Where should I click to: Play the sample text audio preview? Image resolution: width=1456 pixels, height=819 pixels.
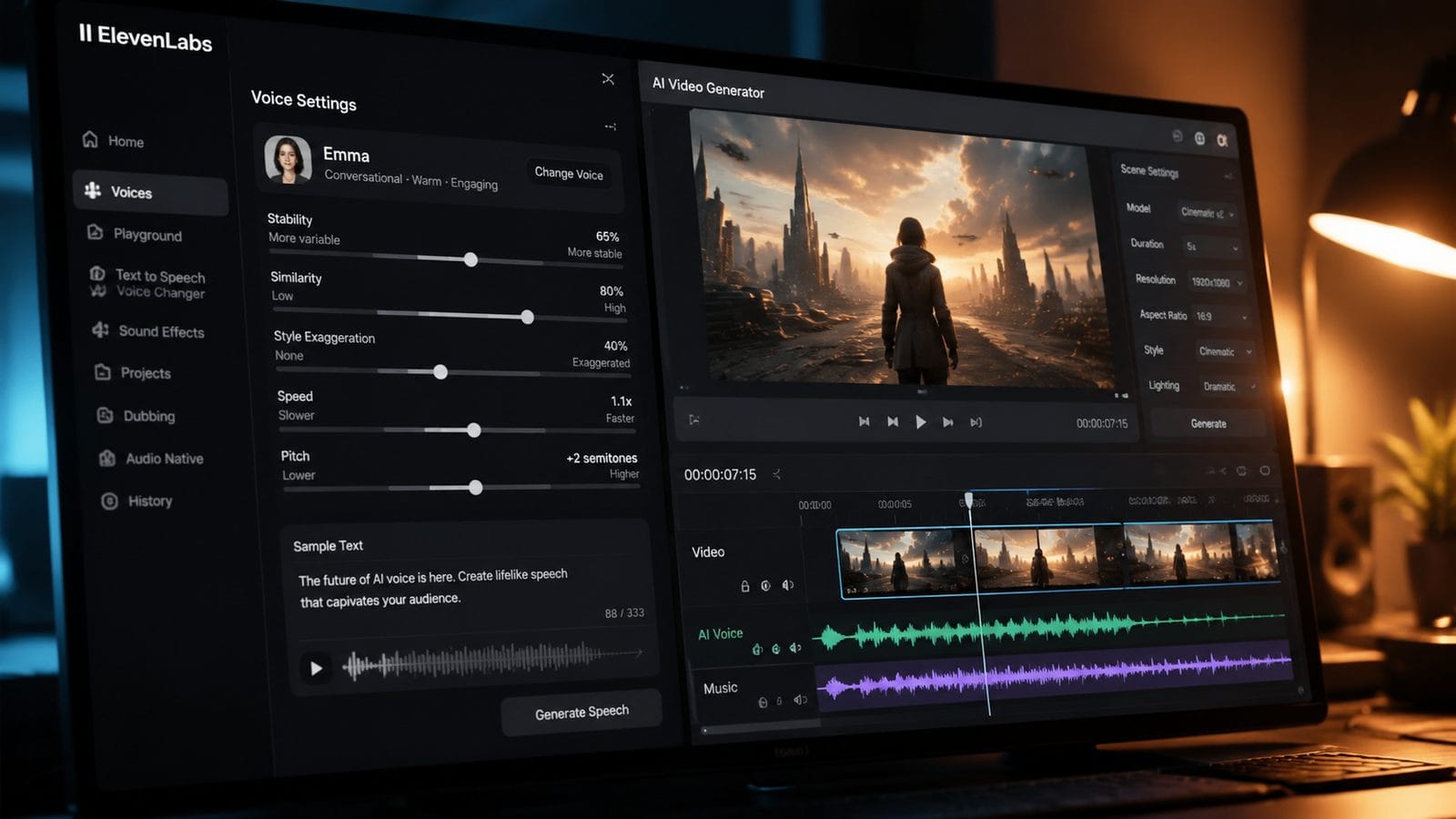(x=316, y=668)
